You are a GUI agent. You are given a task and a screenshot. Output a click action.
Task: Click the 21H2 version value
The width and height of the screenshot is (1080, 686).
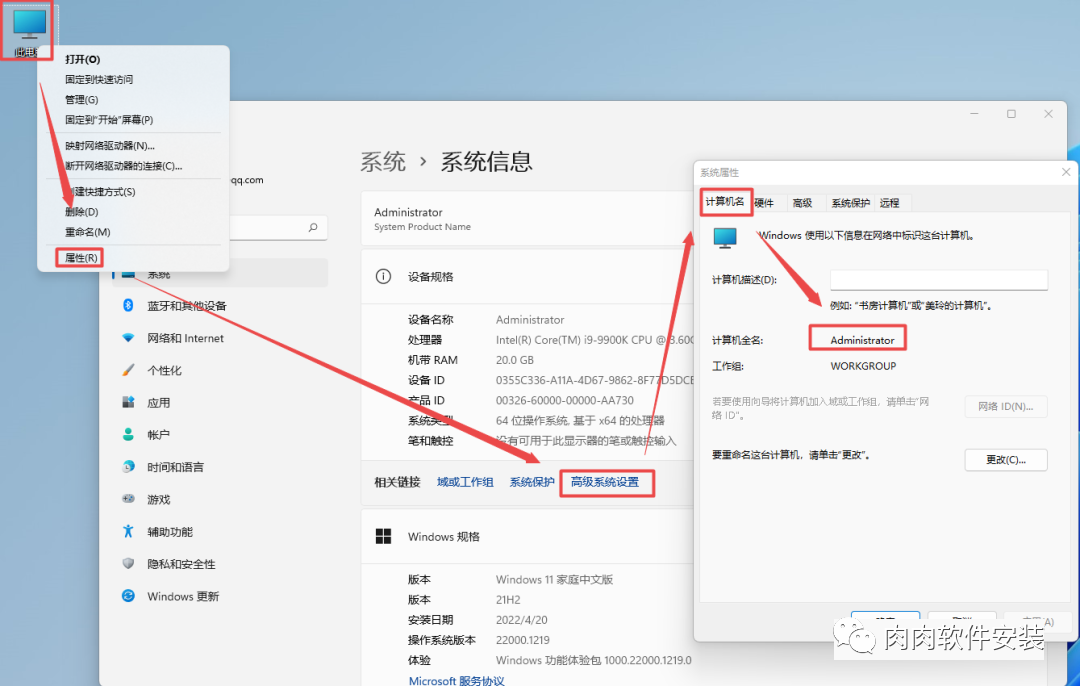pyautogui.click(x=508, y=600)
